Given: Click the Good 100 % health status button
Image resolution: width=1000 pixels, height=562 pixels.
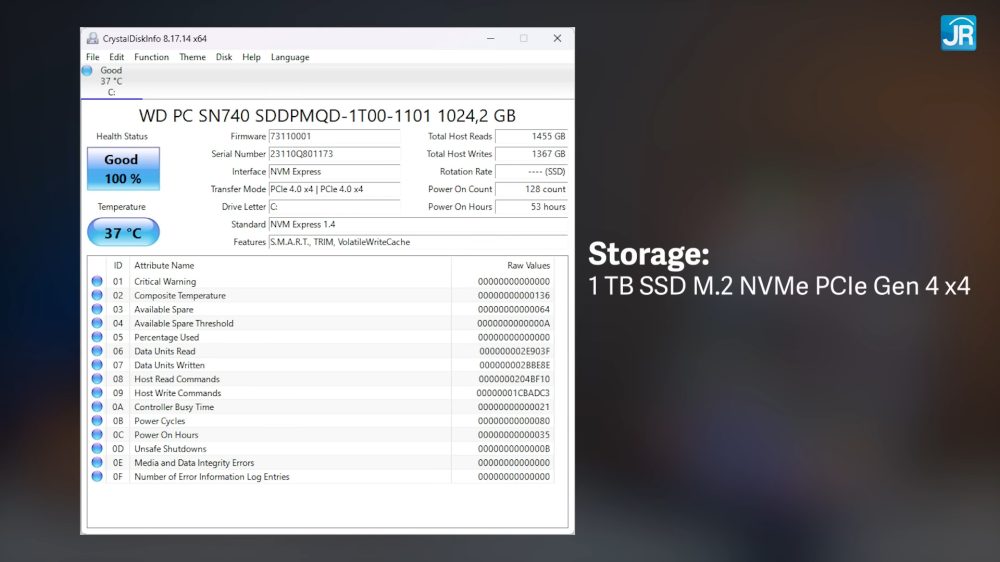Looking at the screenshot, I should coord(123,169).
